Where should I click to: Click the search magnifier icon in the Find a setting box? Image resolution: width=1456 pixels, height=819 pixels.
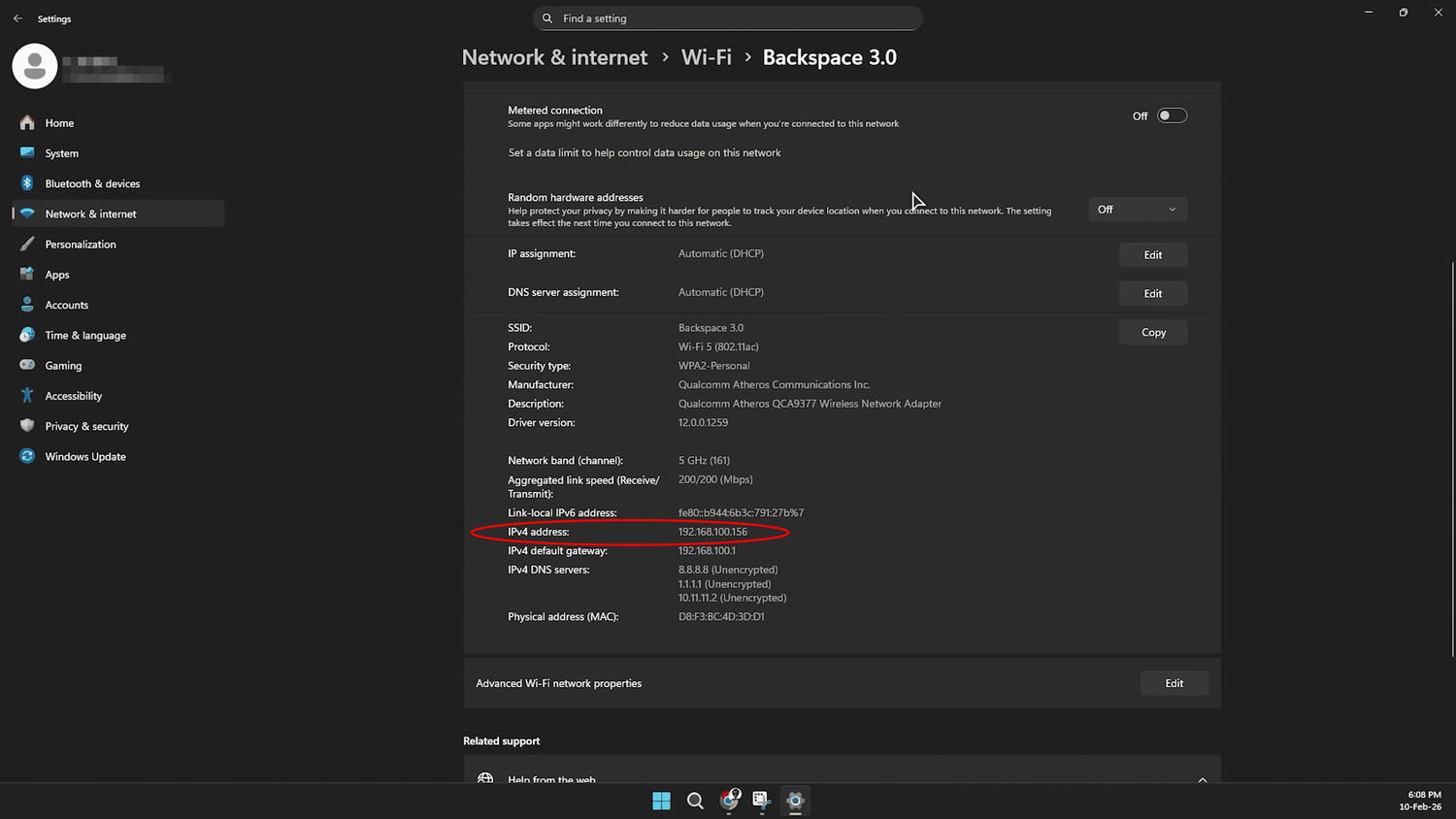pyautogui.click(x=547, y=18)
